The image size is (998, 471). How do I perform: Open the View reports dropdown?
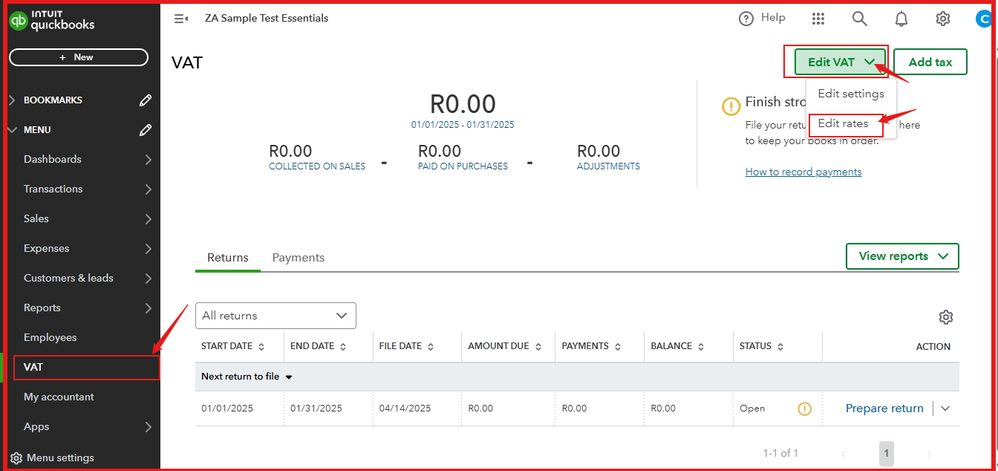pyautogui.click(x=902, y=257)
